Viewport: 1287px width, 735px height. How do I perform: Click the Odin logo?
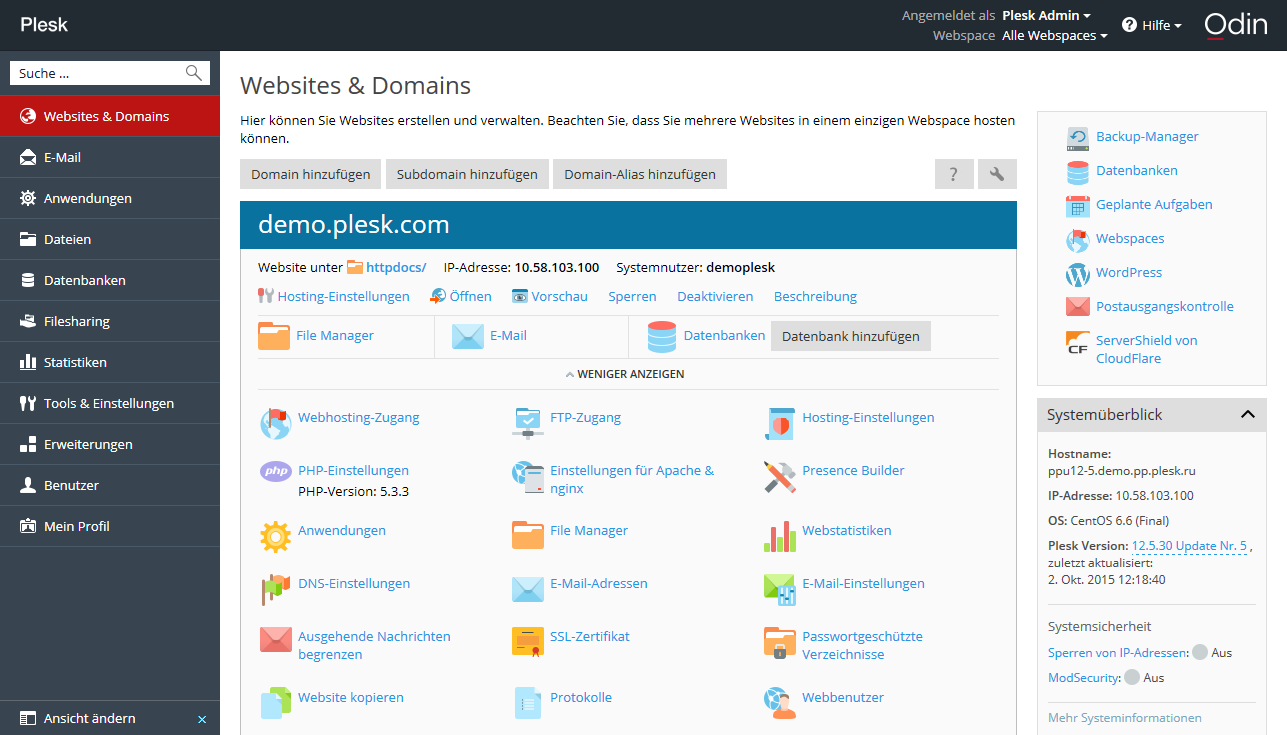pos(1236,25)
